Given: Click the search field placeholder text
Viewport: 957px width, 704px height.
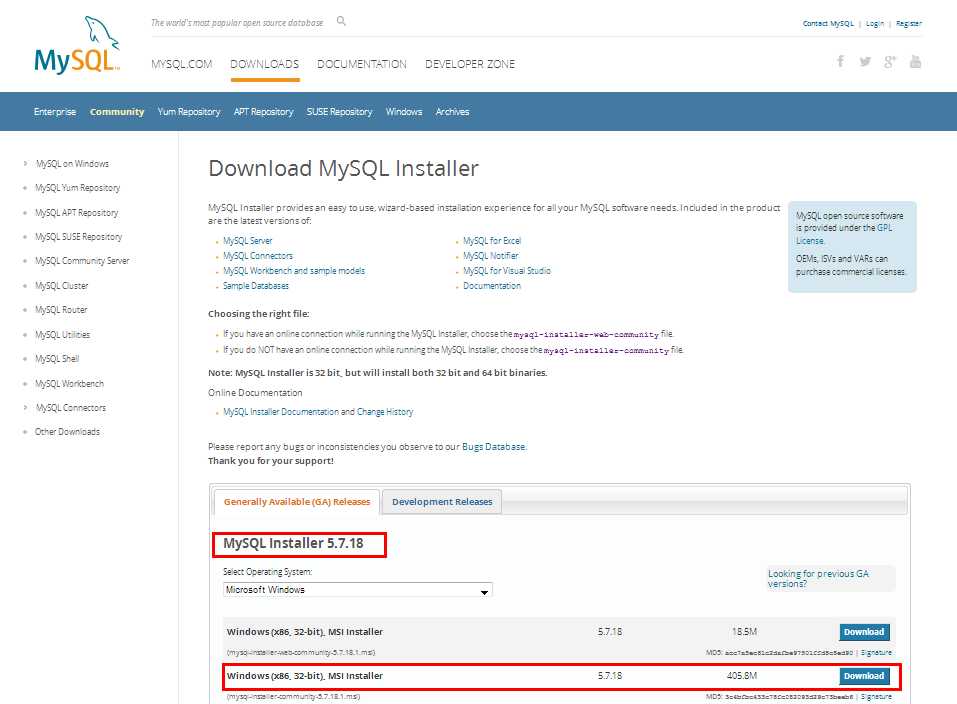Looking at the screenshot, I should [x=237, y=23].
